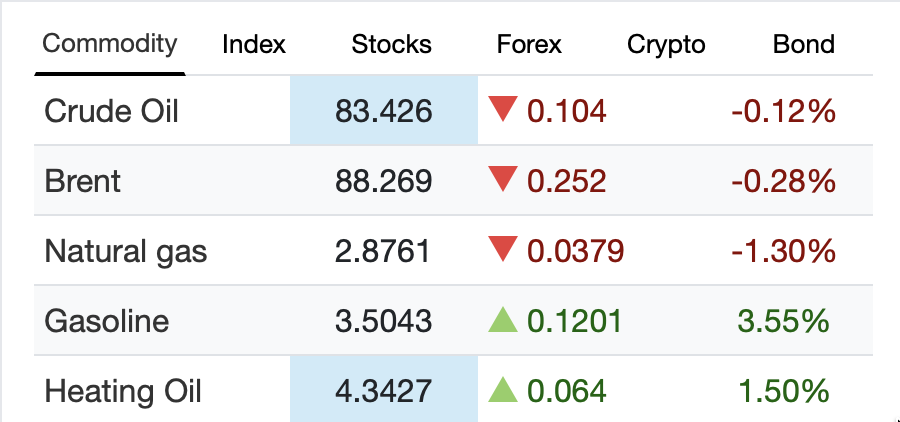Viewport: 900px width, 422px height.
Task: Click the Crude Oil price 83.426
Action: 383,111
